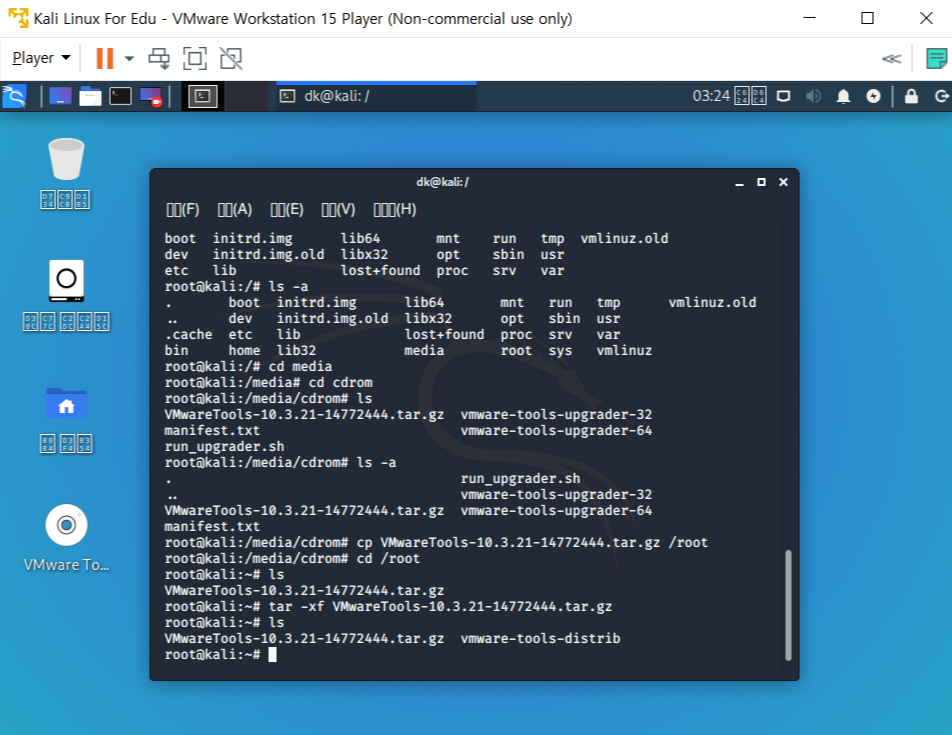Select the dk@kali taskbar window button

[376, 96]
